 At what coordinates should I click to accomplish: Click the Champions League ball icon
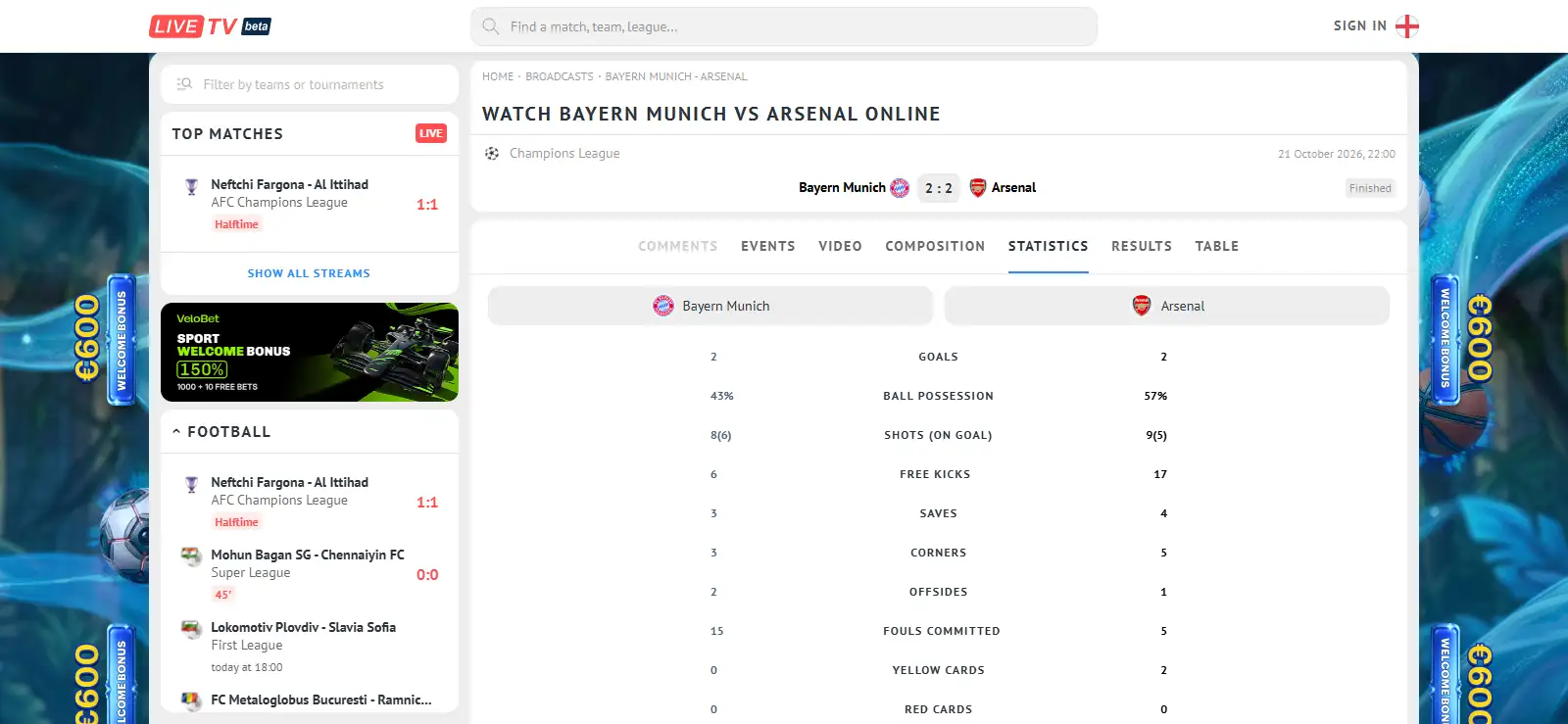(x=492, y=154)
